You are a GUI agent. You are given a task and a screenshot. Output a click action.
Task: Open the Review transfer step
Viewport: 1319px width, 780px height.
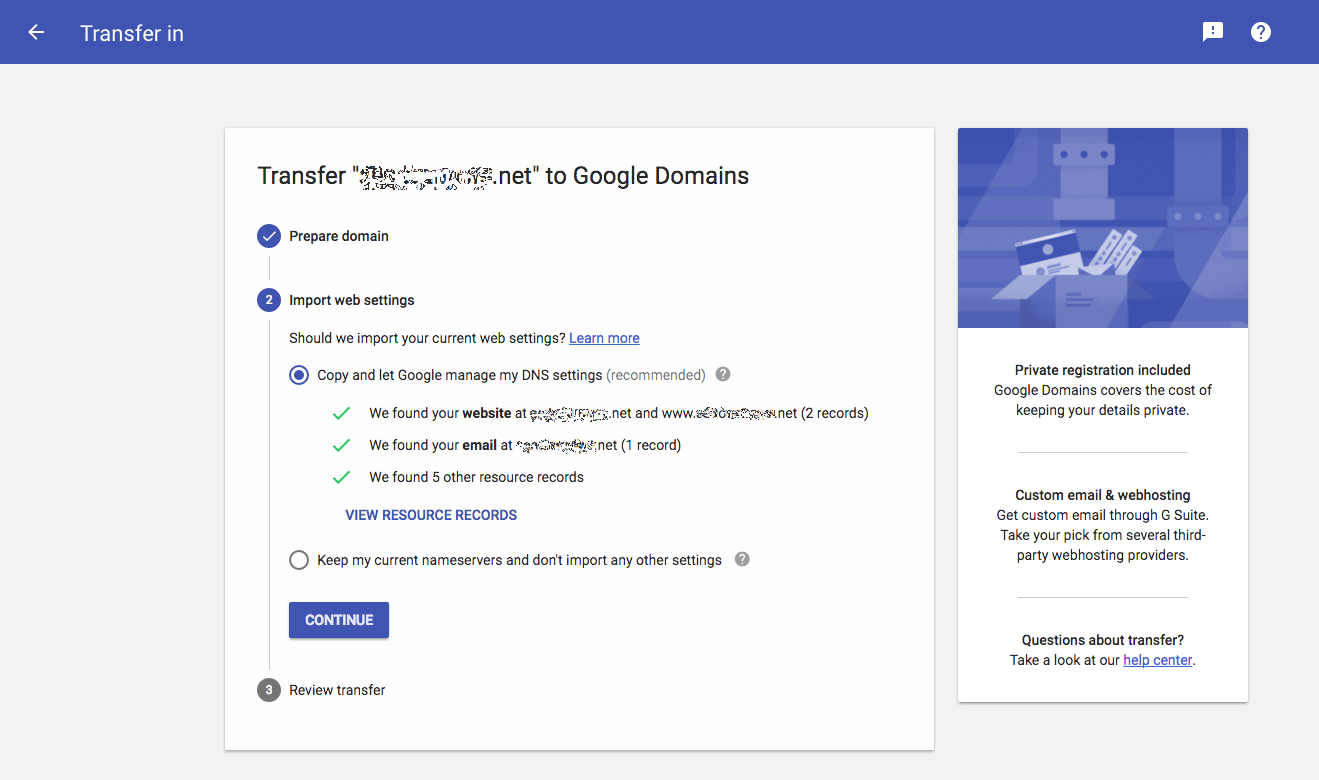(x=337, y=690)
